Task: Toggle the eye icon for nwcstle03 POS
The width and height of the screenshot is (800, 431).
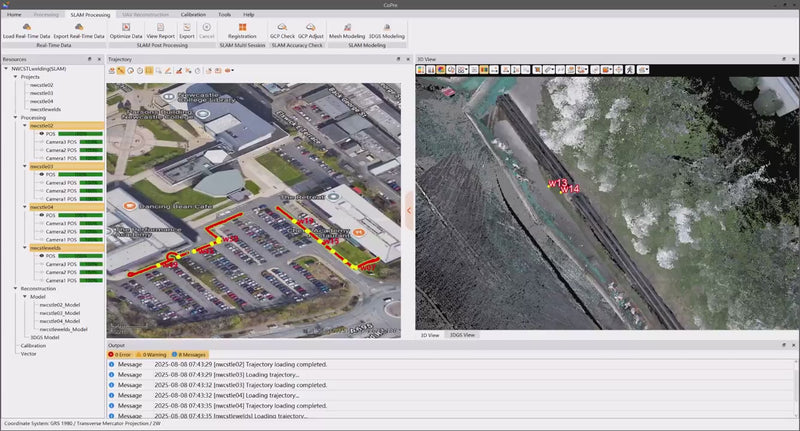Action: [40, 175]
